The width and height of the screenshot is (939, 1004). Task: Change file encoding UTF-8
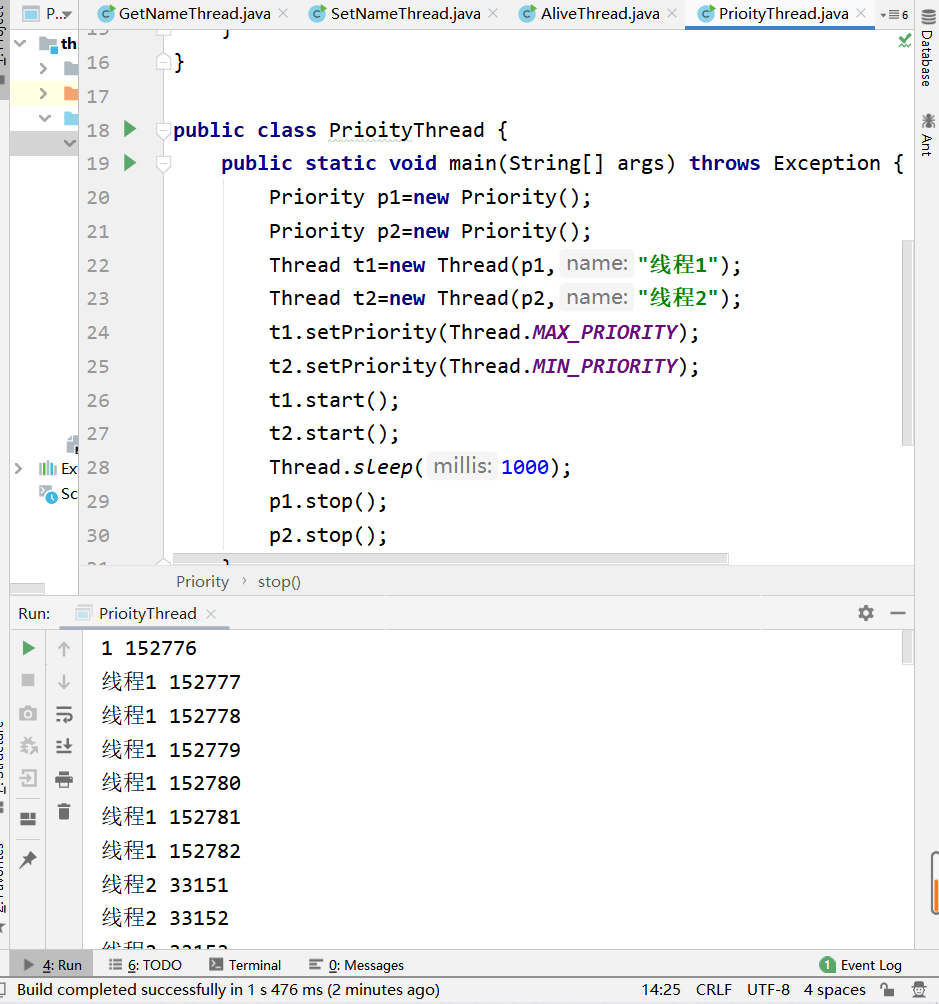tap(768, 990)
